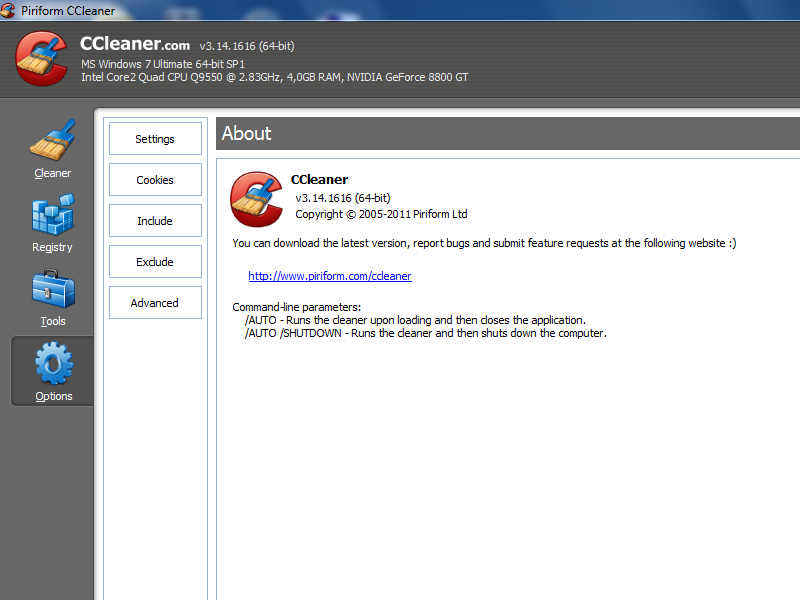Select the Options label under the gear
The height and width of the screenshot is (600, 800).
52,395
